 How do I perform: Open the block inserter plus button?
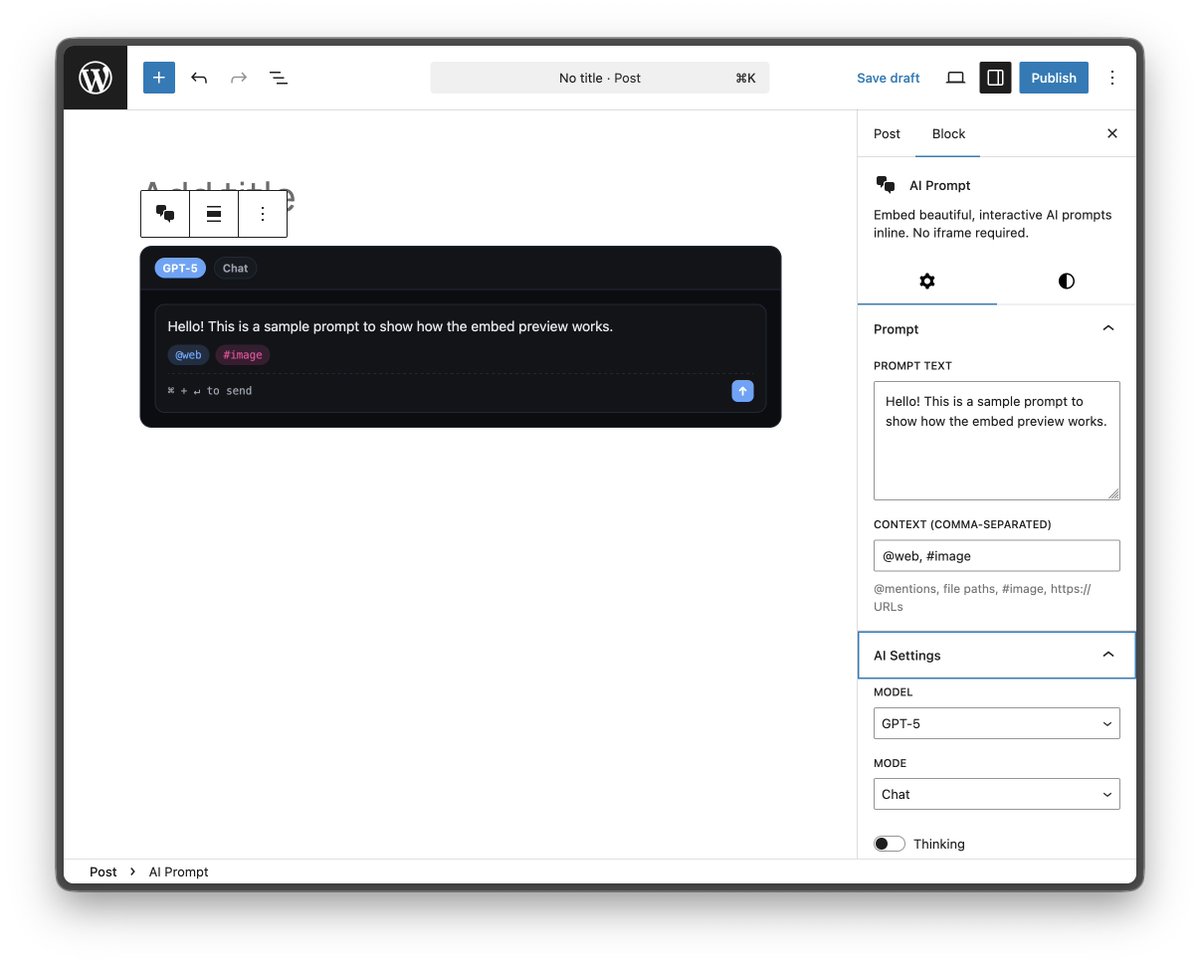coord(159,78)
